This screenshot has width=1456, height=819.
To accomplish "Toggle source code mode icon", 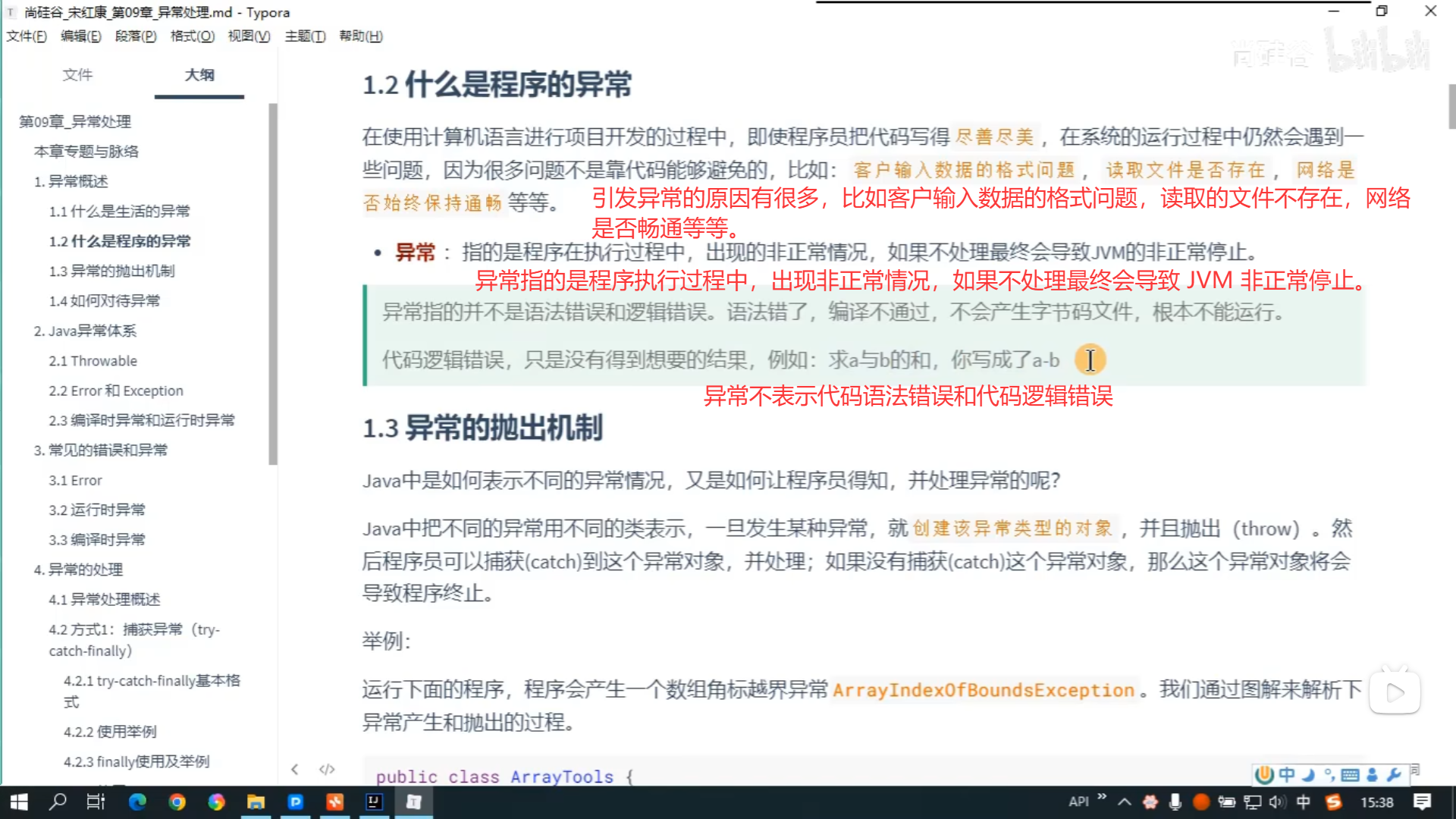I will pyautogui.click(x=327, y=769).
